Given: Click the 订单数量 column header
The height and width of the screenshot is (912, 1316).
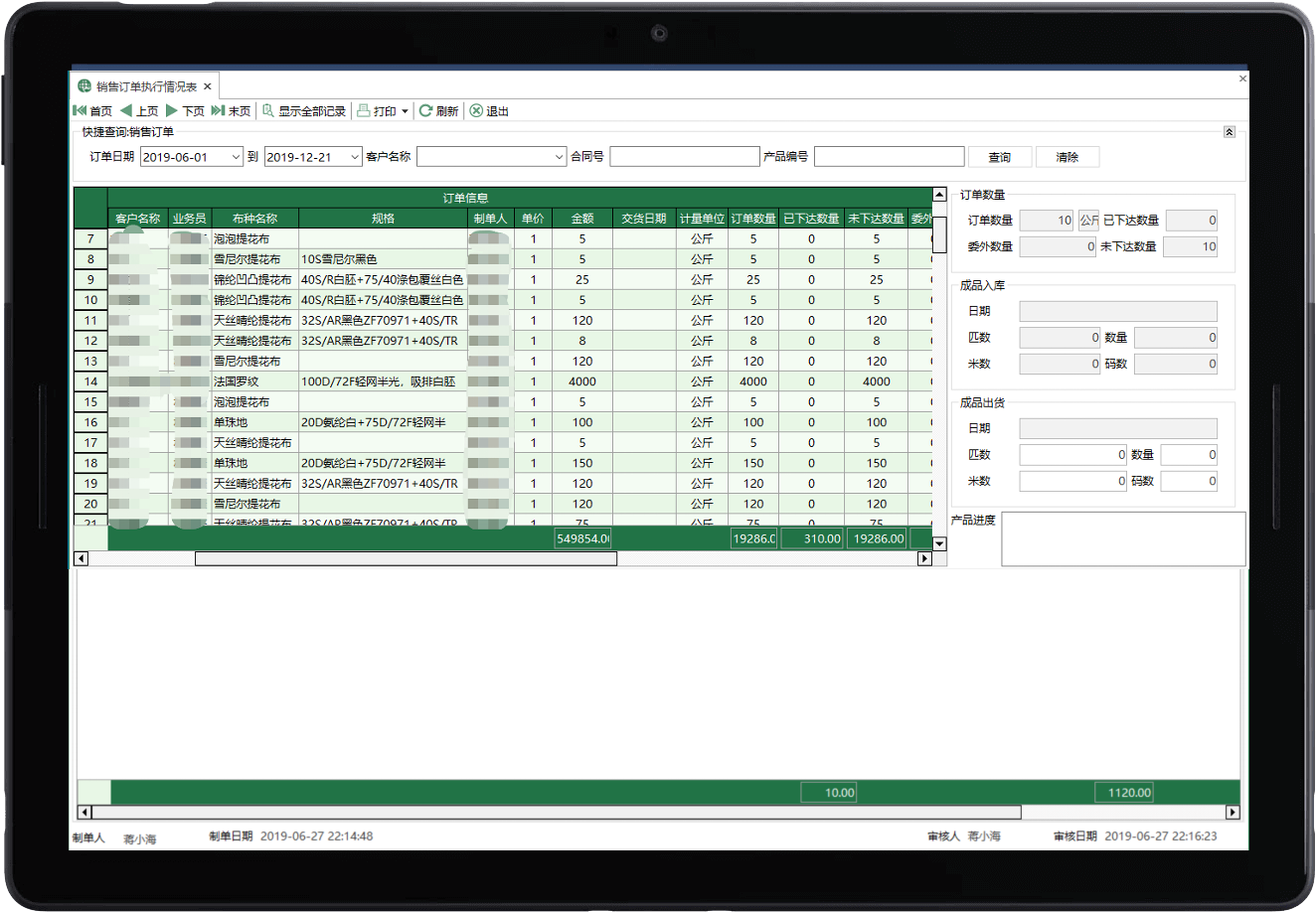Looking at the screenshot, I should coord(753,218).
